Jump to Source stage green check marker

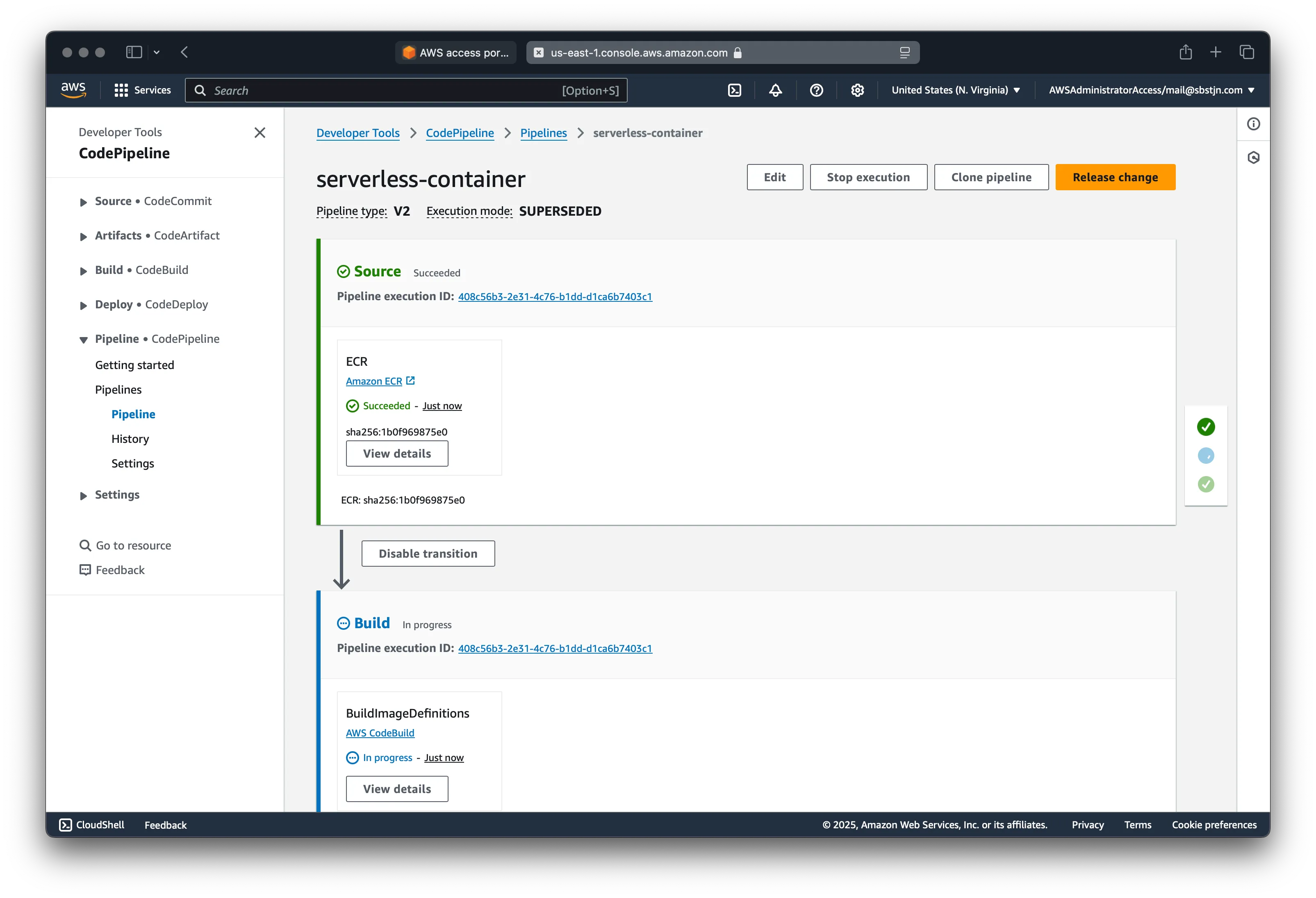(1206, 427)
